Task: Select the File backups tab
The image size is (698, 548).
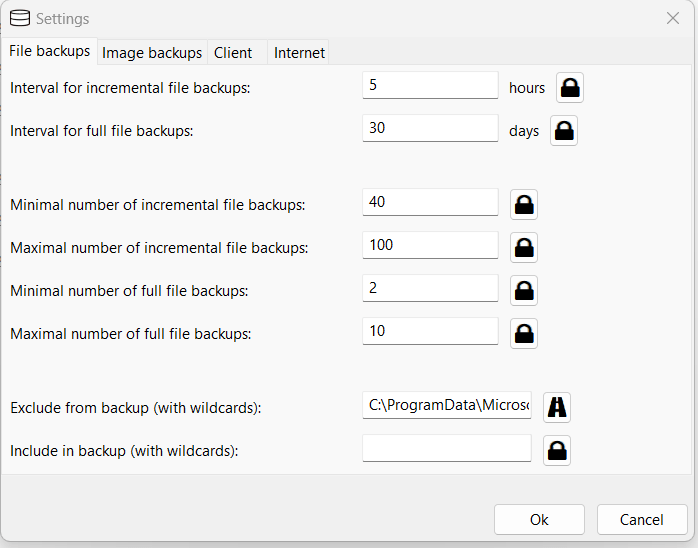Action: 49,51
